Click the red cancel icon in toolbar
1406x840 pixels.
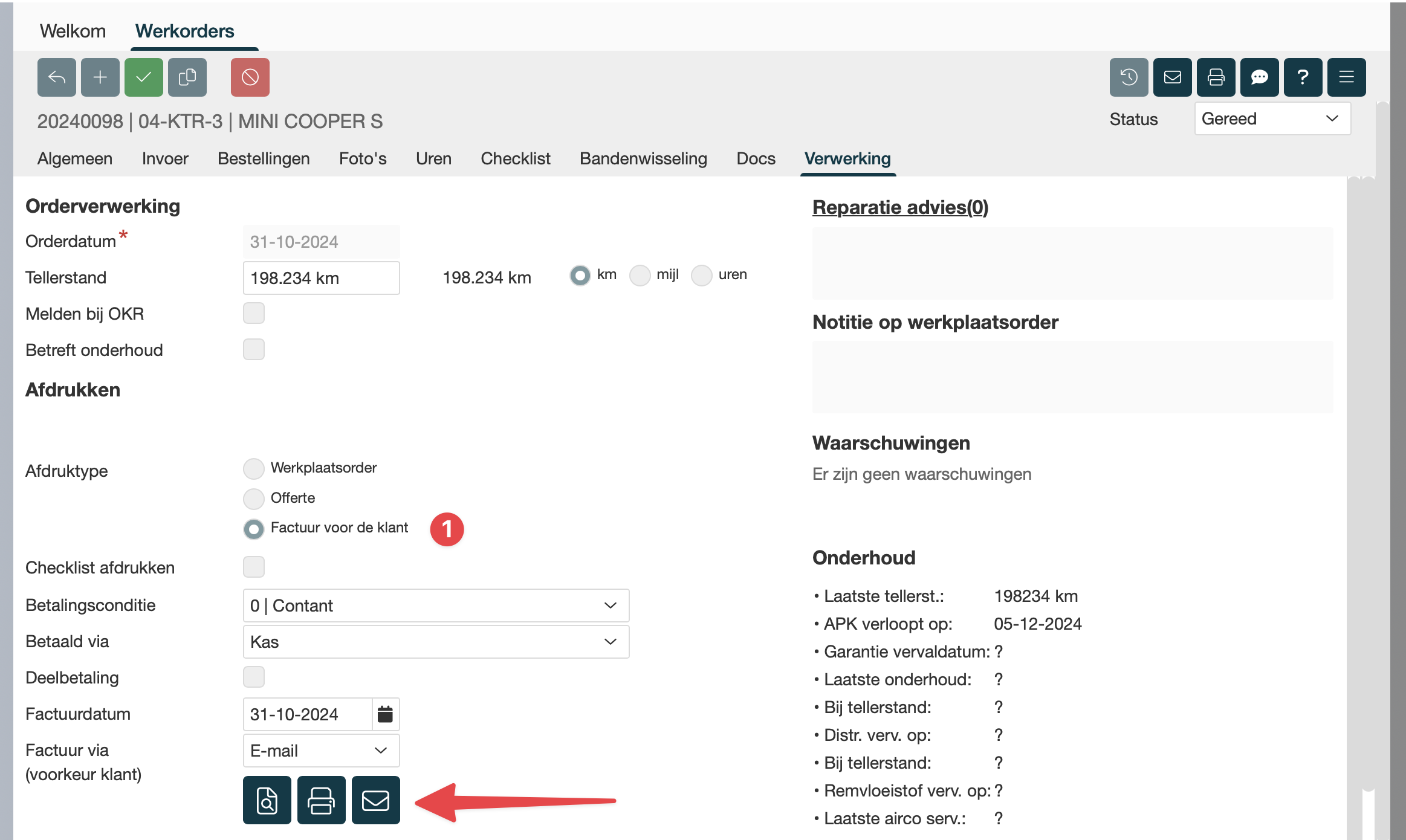pyautogui.click(x=250, y=77)
